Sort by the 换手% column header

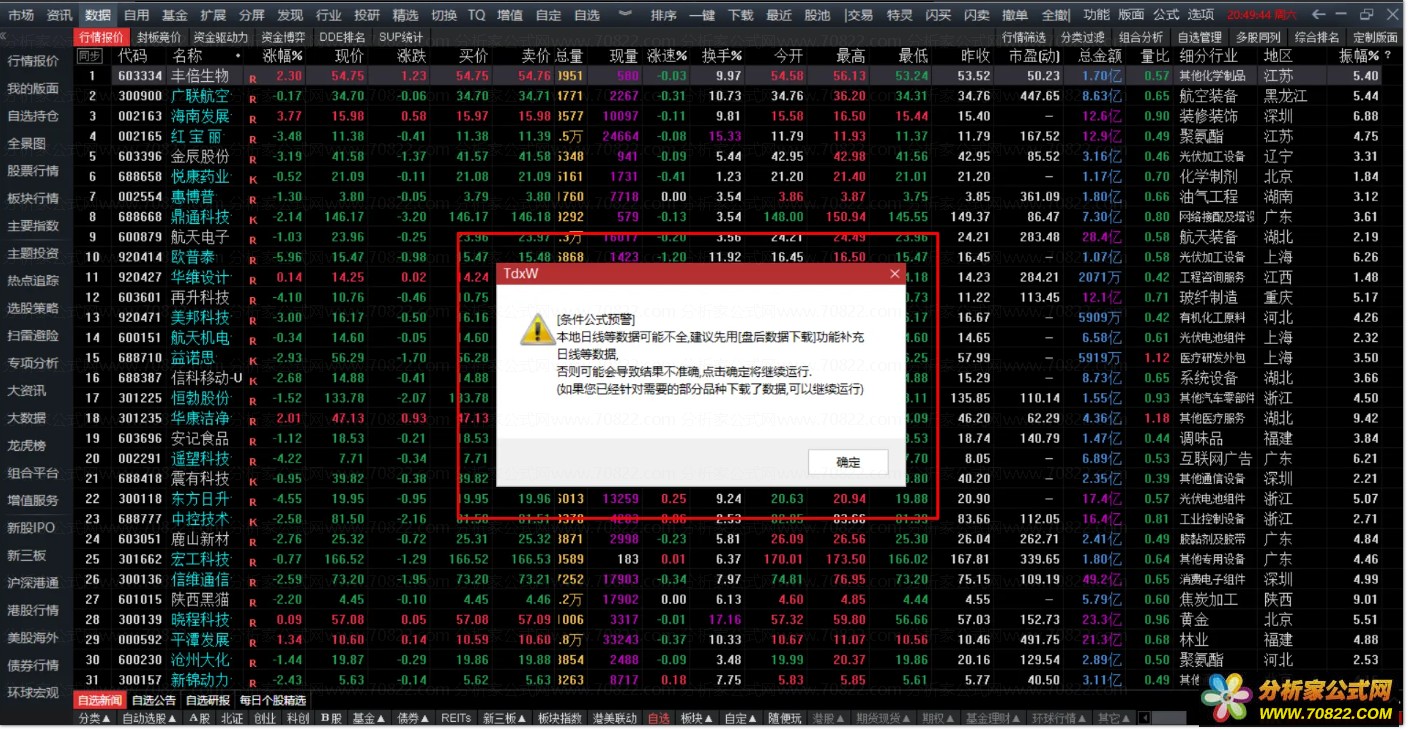pos(722,56)
